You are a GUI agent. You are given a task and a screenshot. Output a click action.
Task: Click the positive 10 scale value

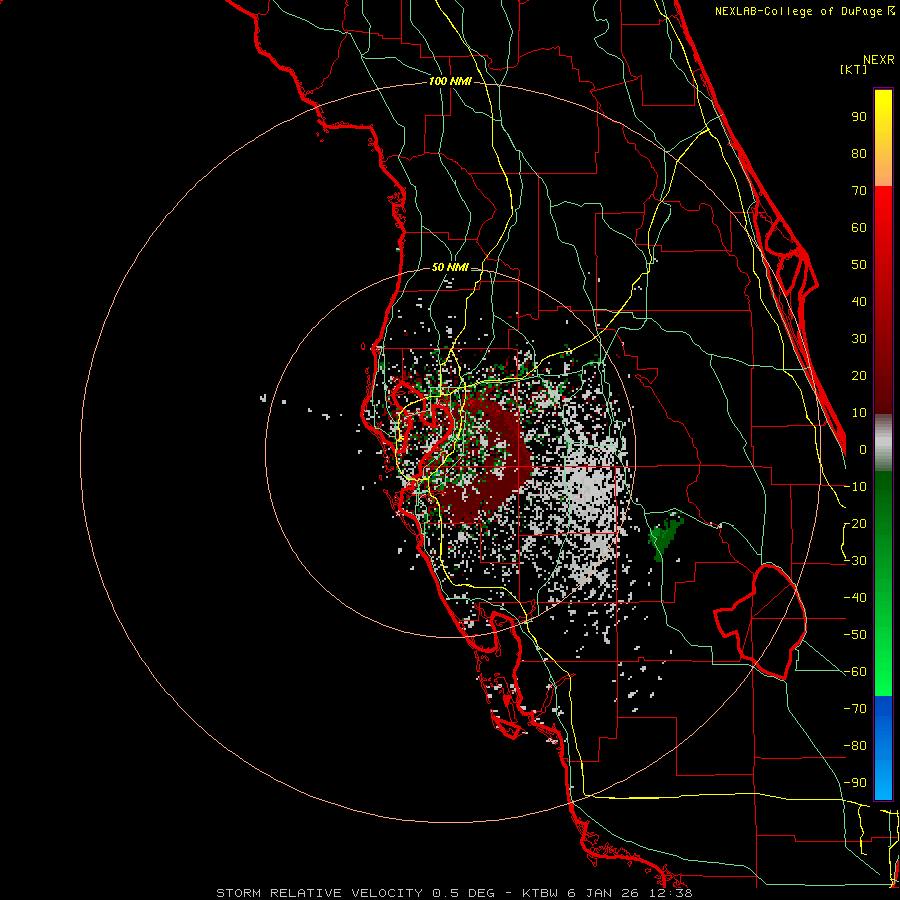pyautogui.click(x=859, y=413)
